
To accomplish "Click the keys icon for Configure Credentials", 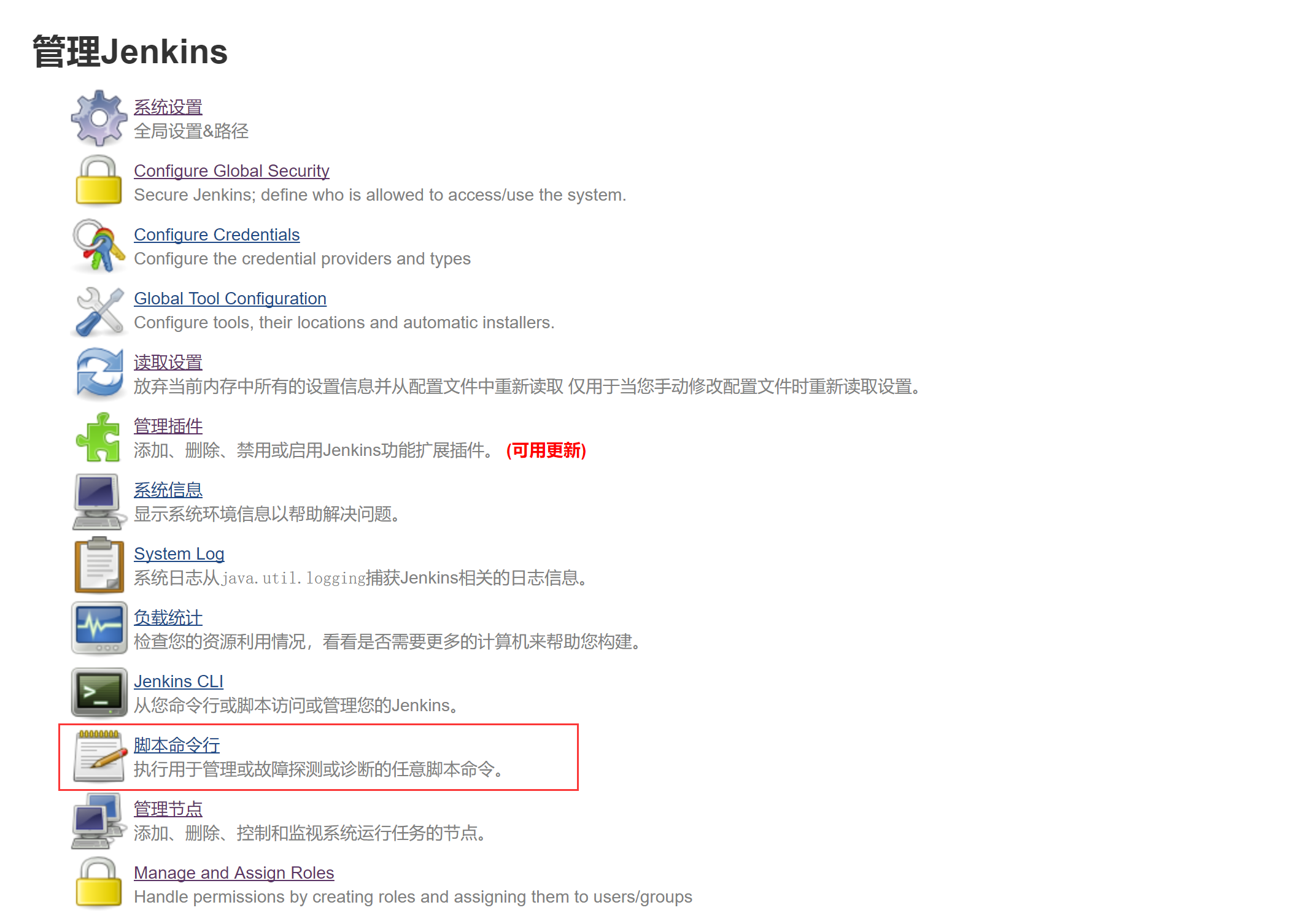I will tap(99, 245).
